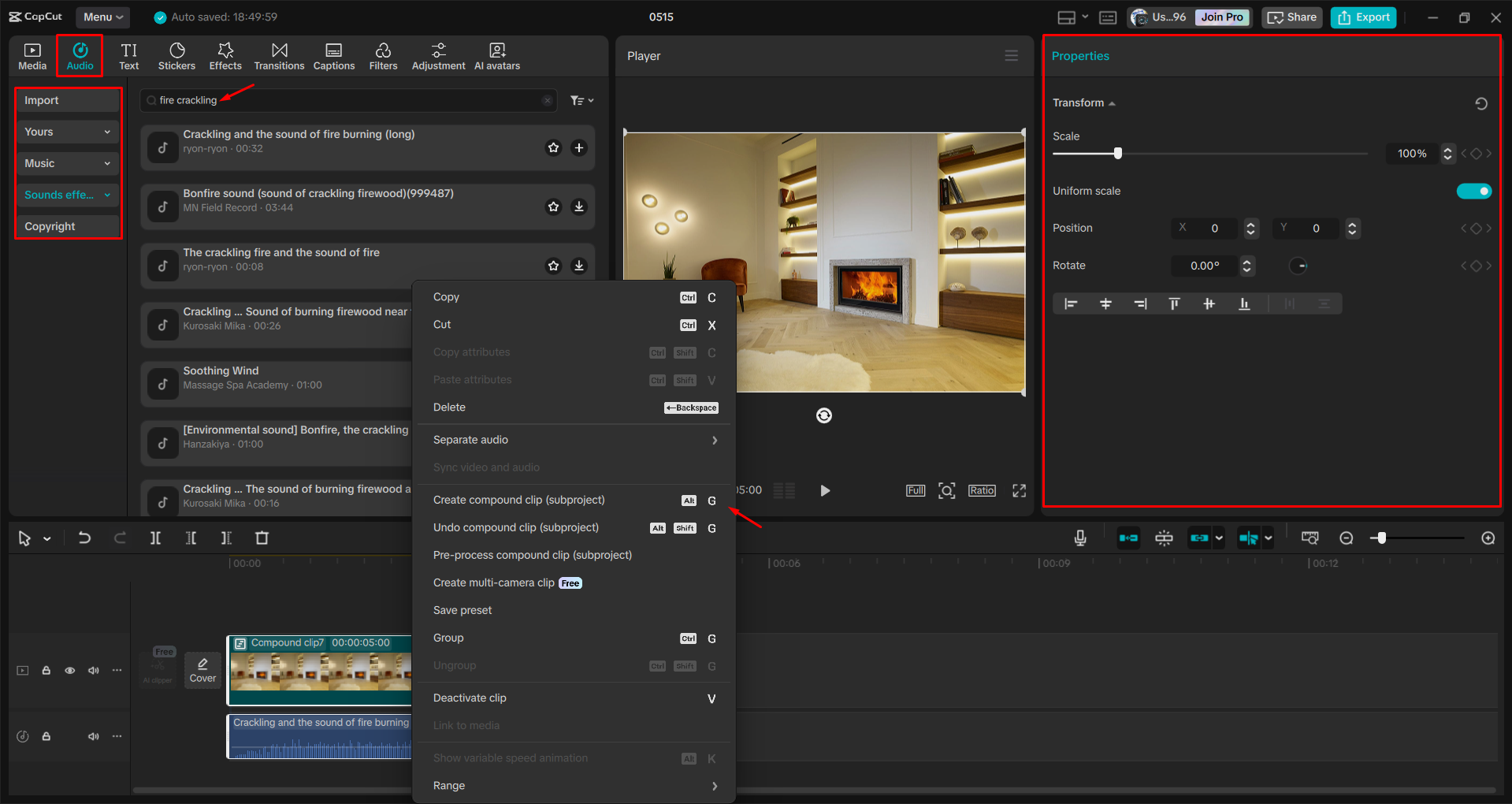Open the Stickers panel
This screenshot has width=1512, height=804.
tap(176, 56)
